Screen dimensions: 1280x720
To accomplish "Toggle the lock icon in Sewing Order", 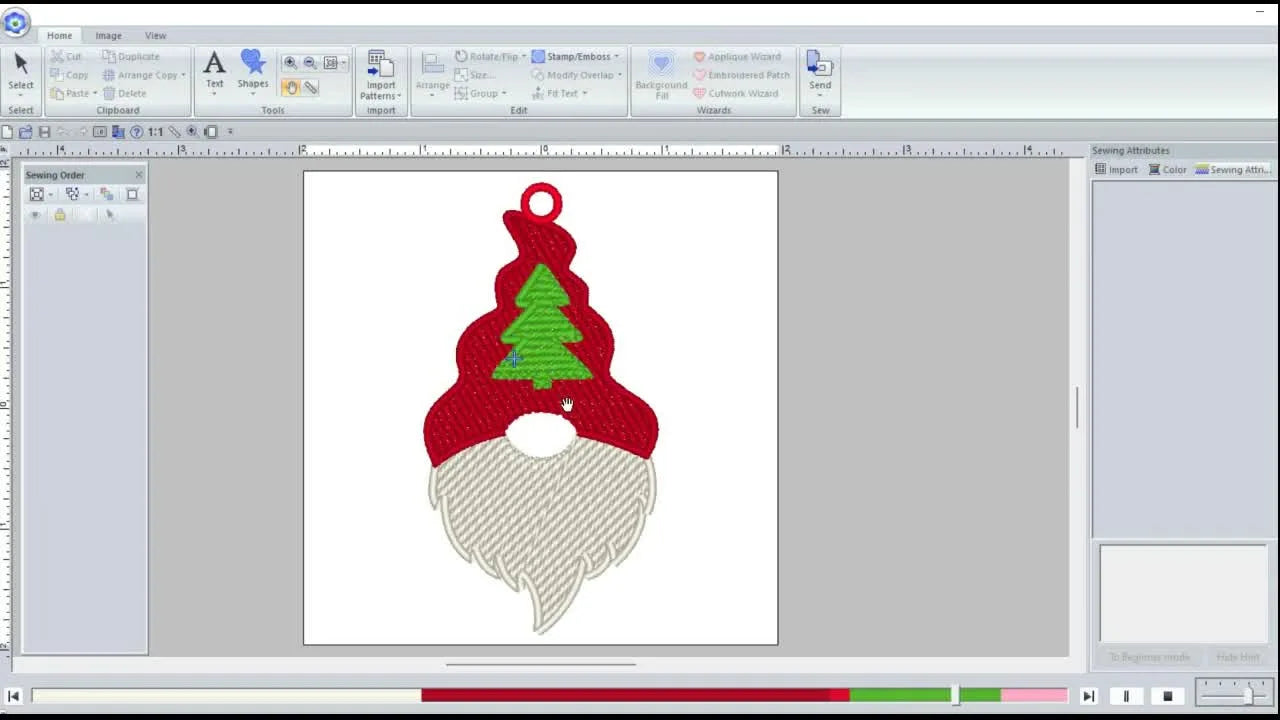I will coord(60,215).
